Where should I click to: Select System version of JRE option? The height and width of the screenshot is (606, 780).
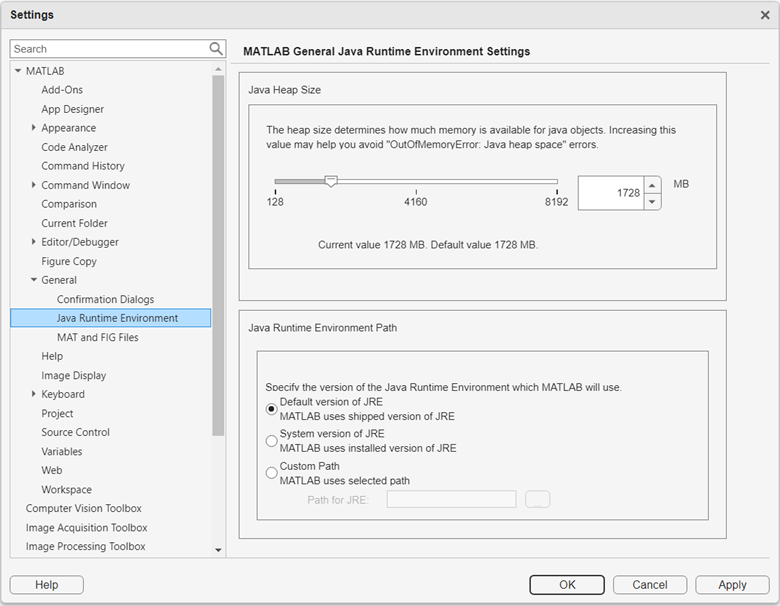tap(272, 441)
